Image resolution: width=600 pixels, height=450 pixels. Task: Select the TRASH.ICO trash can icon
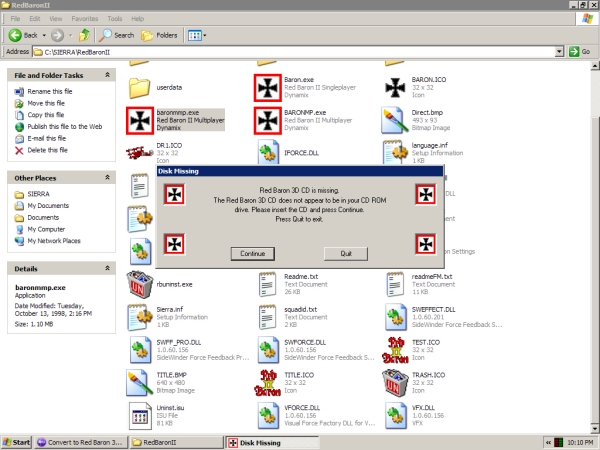394,383
